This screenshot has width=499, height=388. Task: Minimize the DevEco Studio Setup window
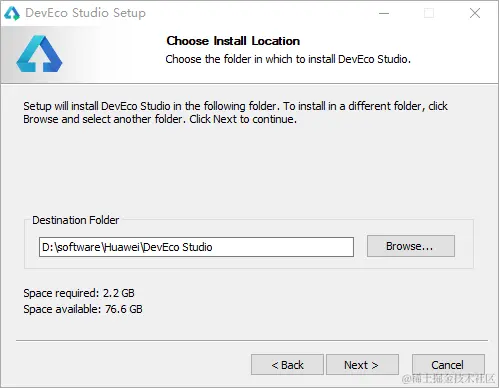(384, 13)
